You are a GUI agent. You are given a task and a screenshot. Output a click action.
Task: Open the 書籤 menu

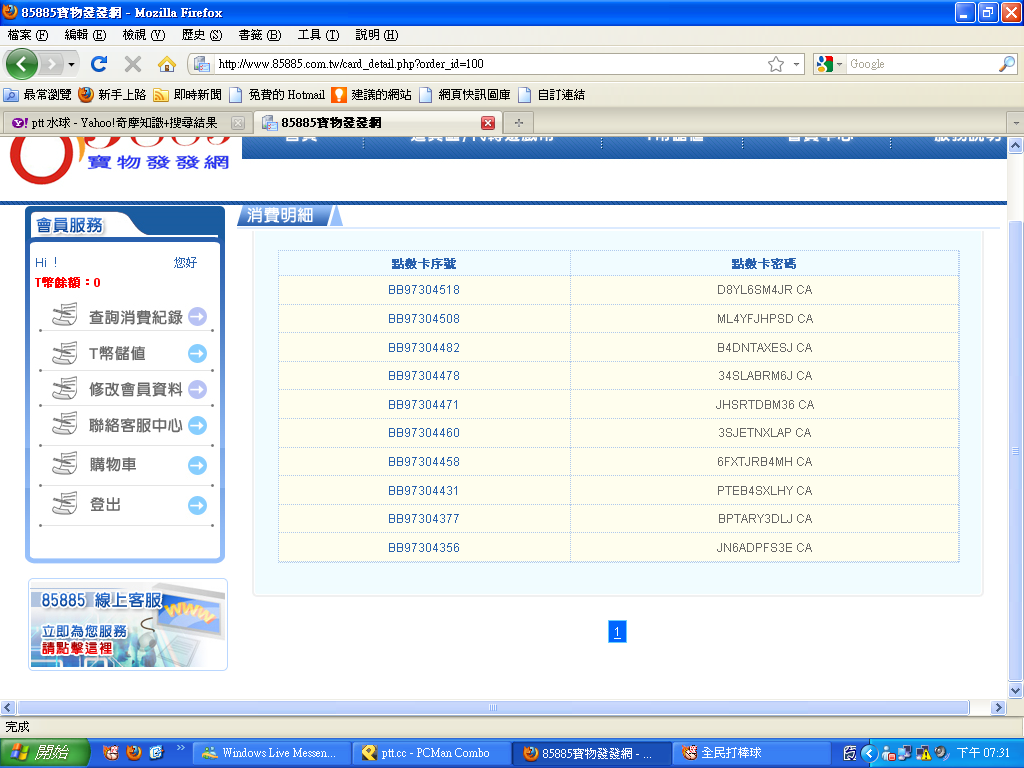tap(259, 35)
